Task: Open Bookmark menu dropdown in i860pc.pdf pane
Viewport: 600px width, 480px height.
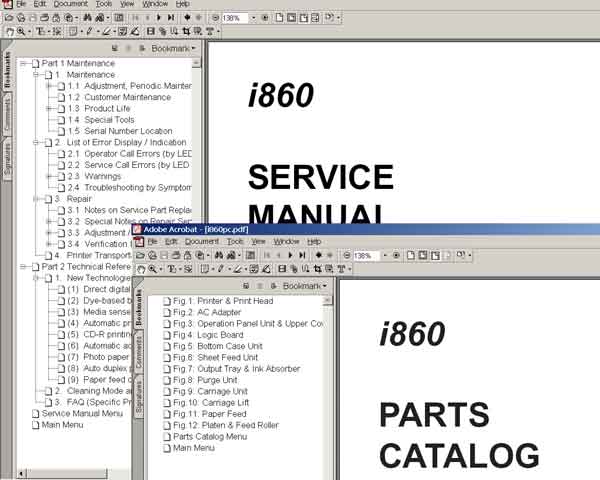Action: pyautogui.click(x=305, y=286)
